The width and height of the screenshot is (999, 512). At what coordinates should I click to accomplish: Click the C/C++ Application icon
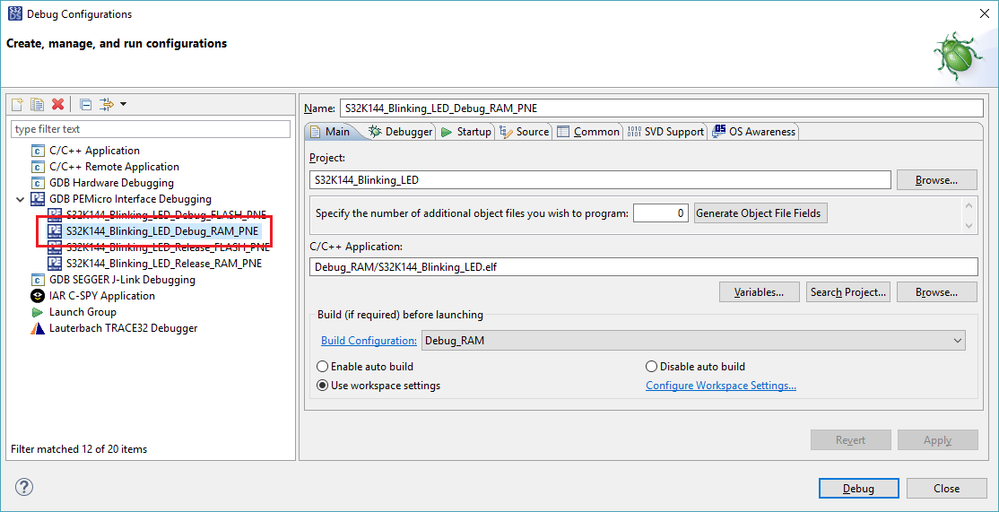click(x=38, y=150)
